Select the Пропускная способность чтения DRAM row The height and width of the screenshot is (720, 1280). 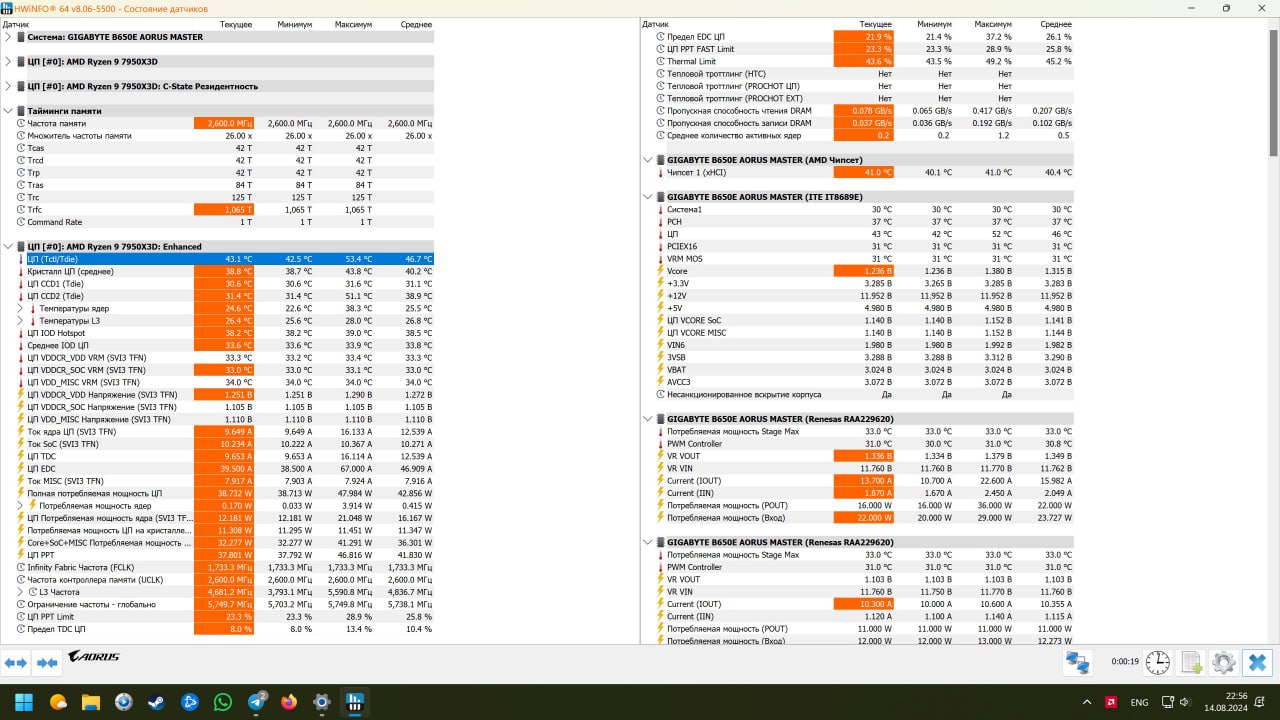click(858, 110)
